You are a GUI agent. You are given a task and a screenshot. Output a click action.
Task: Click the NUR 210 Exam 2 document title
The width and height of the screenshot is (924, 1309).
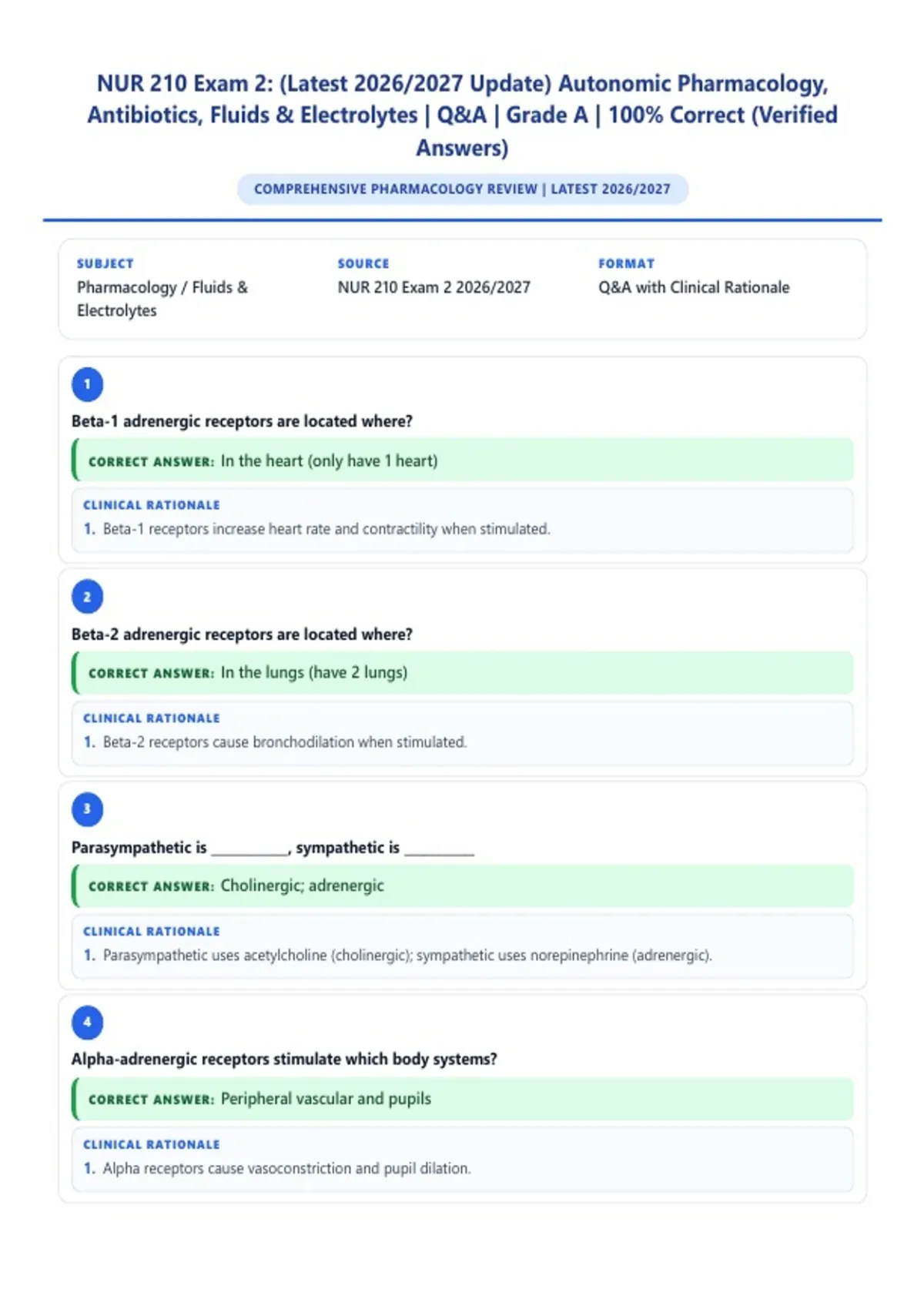coord(462,115)
